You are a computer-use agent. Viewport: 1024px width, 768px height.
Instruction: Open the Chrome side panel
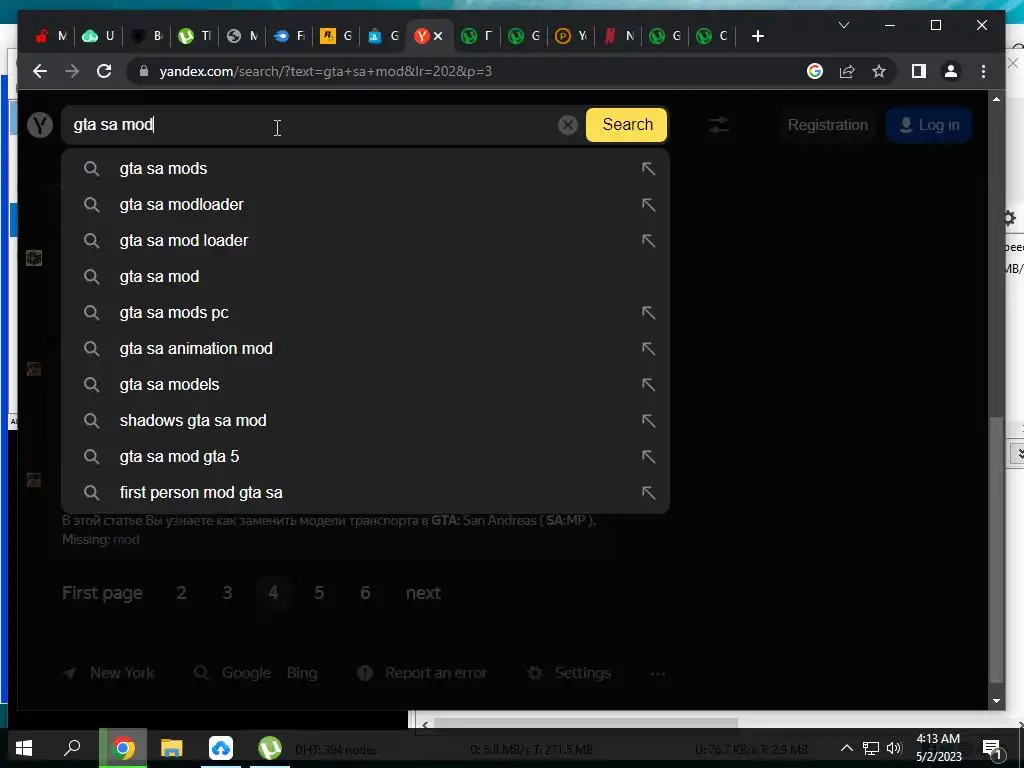pyautogui.click(x=919, y=71)
